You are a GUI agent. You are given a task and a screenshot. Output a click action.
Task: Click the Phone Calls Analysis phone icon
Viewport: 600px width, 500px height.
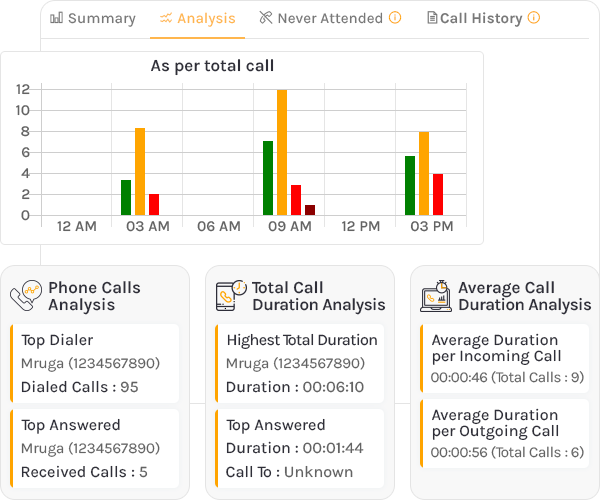pos(25,295)
